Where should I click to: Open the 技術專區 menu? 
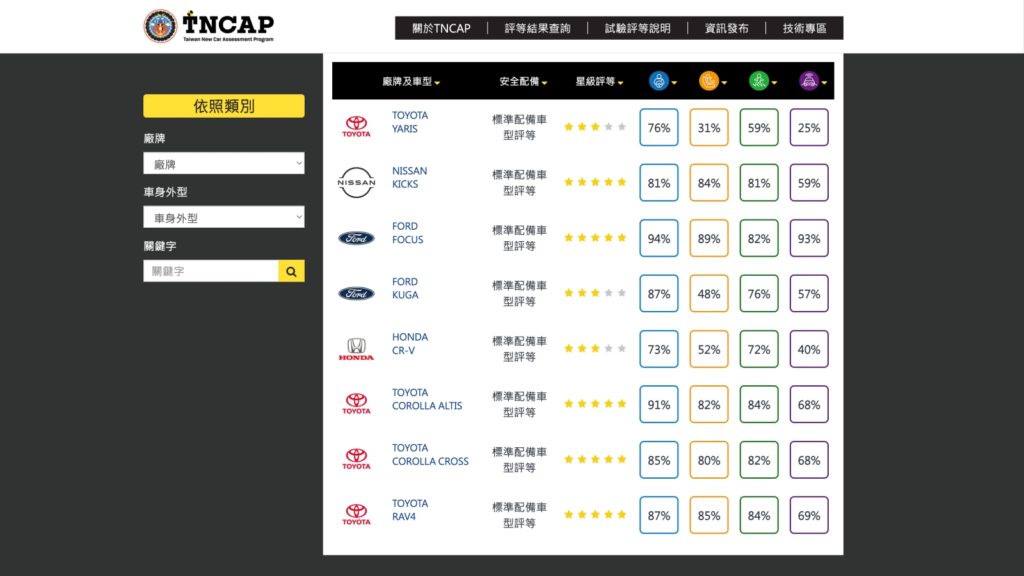[805, 28]
